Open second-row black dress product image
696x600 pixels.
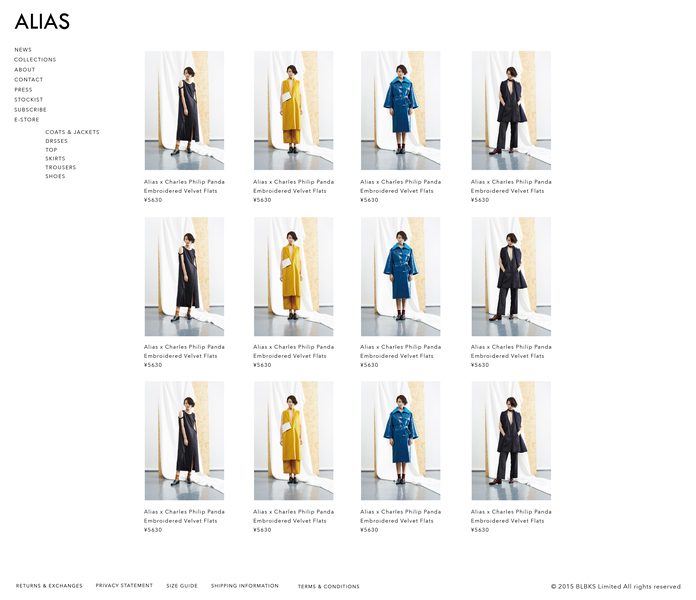(x=184, y=276)
